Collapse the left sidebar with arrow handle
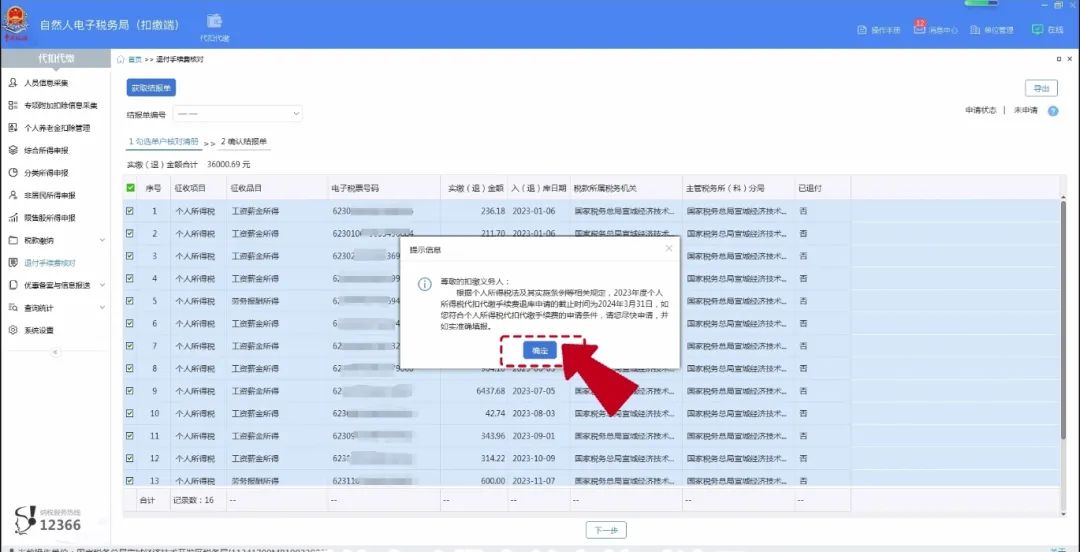 click(55, 352)
